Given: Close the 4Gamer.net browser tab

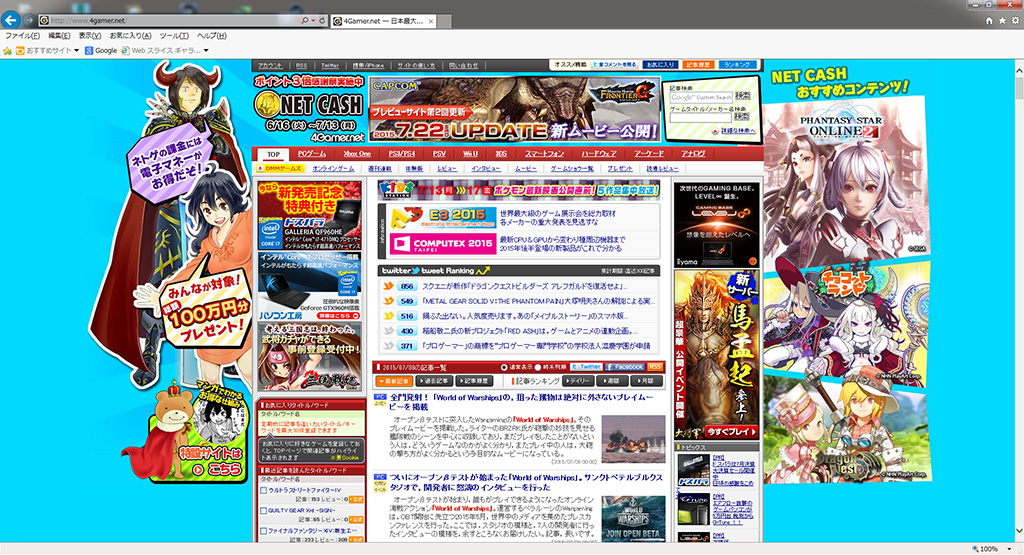Looking at the screenshot, I should [x=430, y=22].
